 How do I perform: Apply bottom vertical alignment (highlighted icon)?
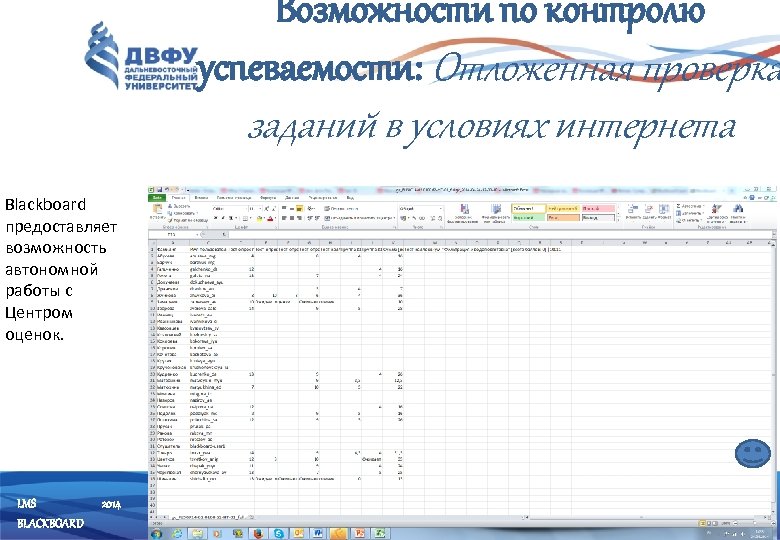(299, 208)
